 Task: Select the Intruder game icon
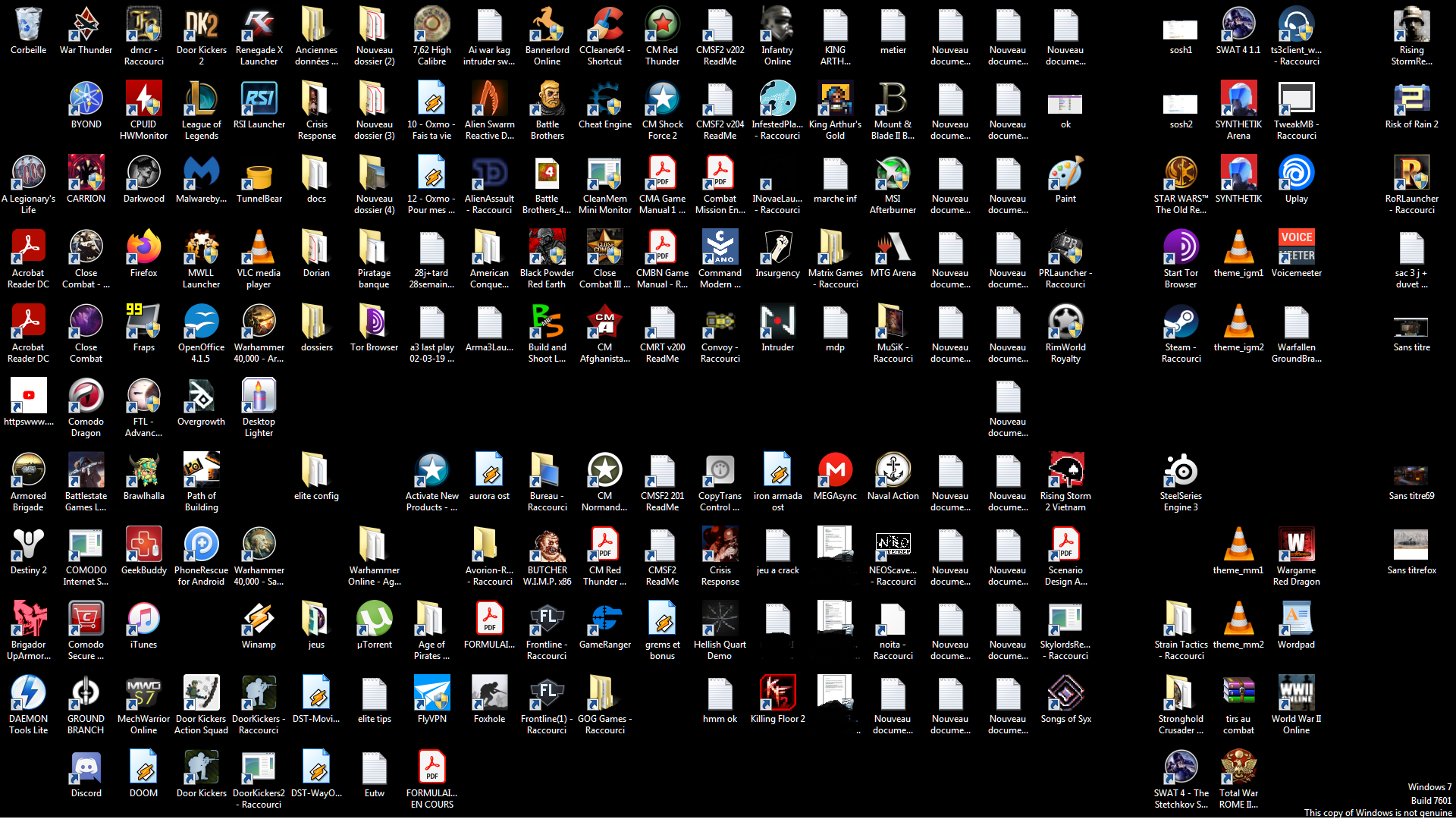[777, 328]
